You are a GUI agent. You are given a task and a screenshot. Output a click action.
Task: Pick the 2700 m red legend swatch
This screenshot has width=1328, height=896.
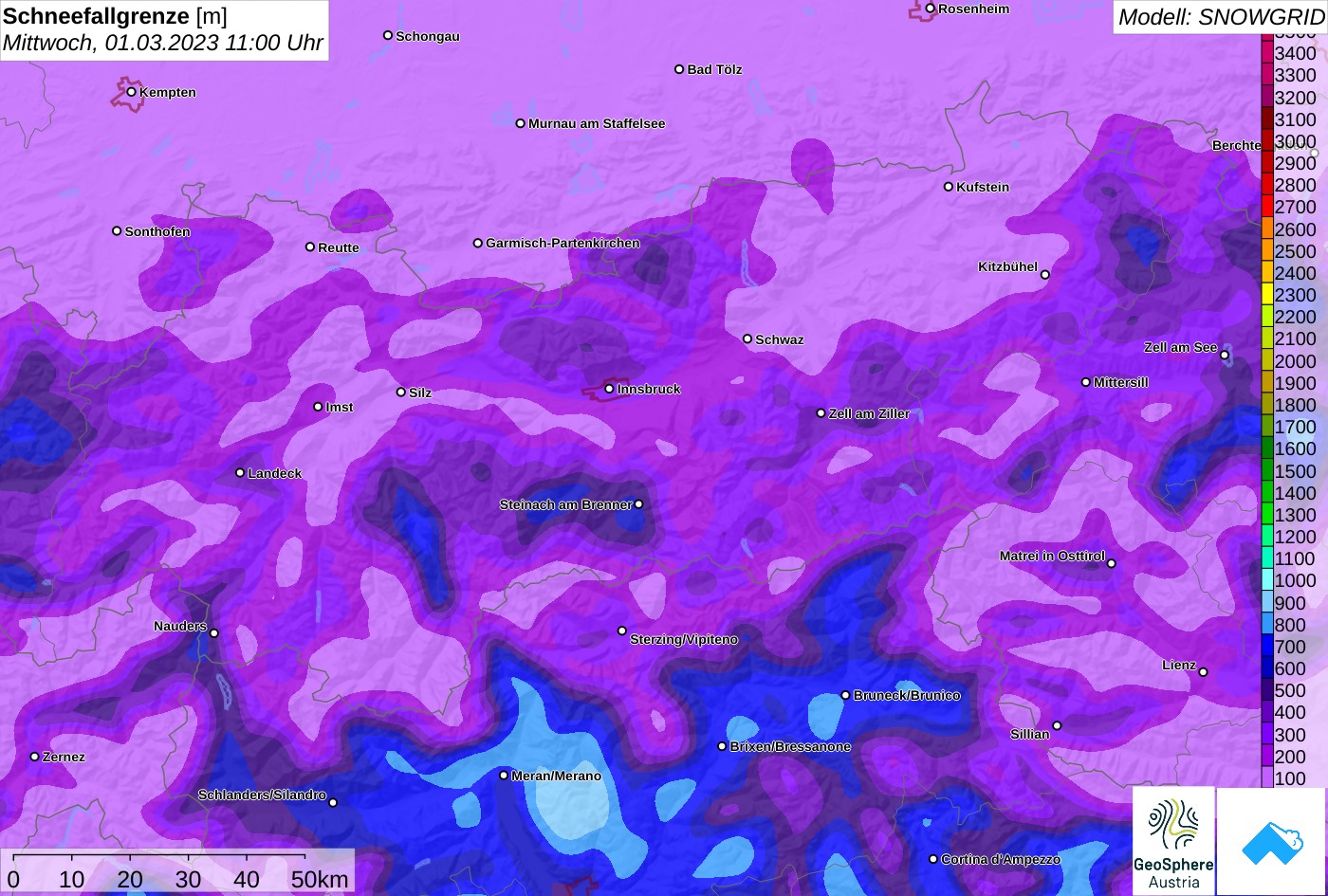tap(1267, 207)
